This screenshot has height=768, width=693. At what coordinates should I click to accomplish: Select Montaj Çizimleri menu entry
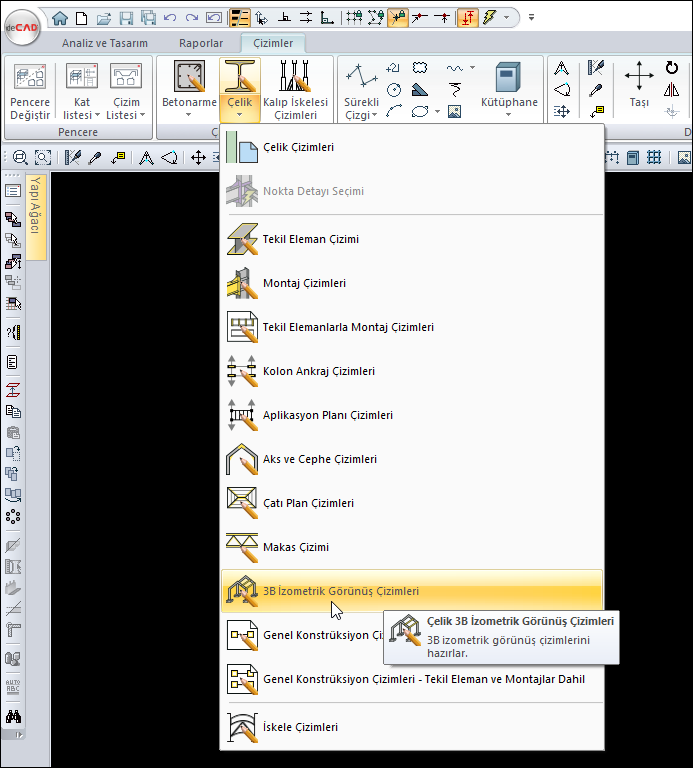point(303,283)
